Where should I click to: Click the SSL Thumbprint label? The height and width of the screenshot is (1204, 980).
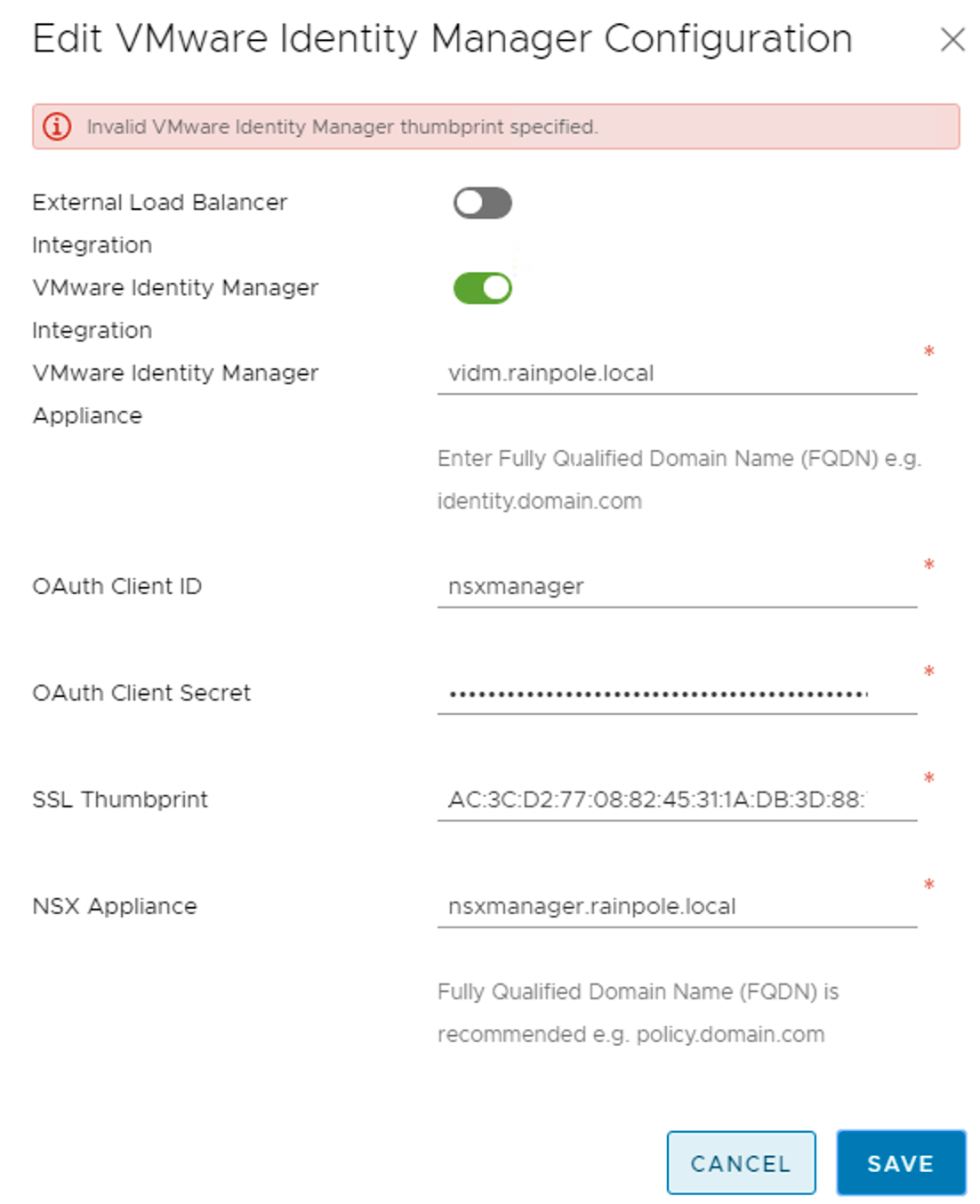point(120,800)
